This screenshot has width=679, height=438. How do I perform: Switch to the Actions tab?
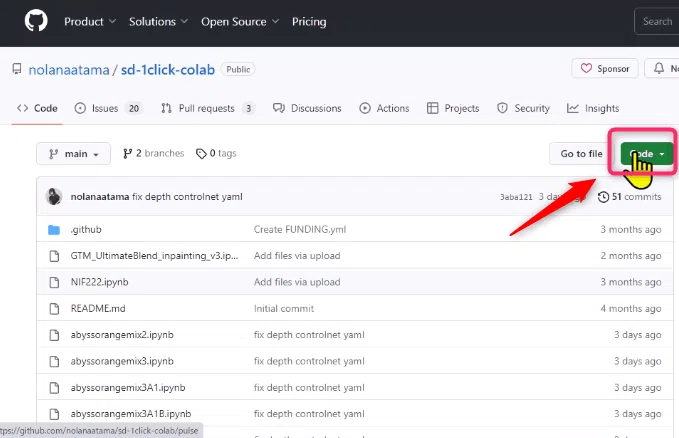pyautogui.click(x=384, y=108)
